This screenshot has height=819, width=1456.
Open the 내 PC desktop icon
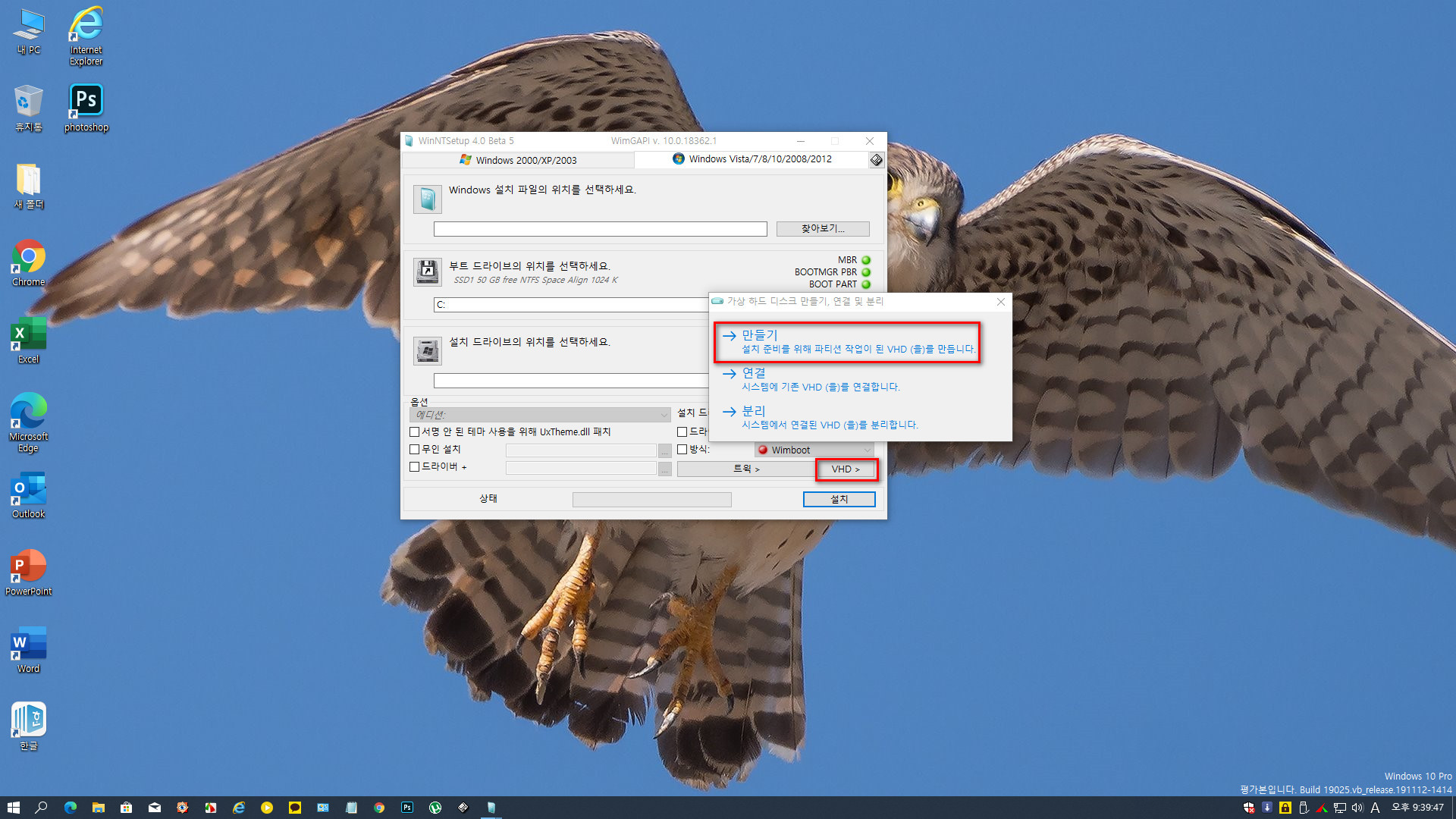[29, 32]
